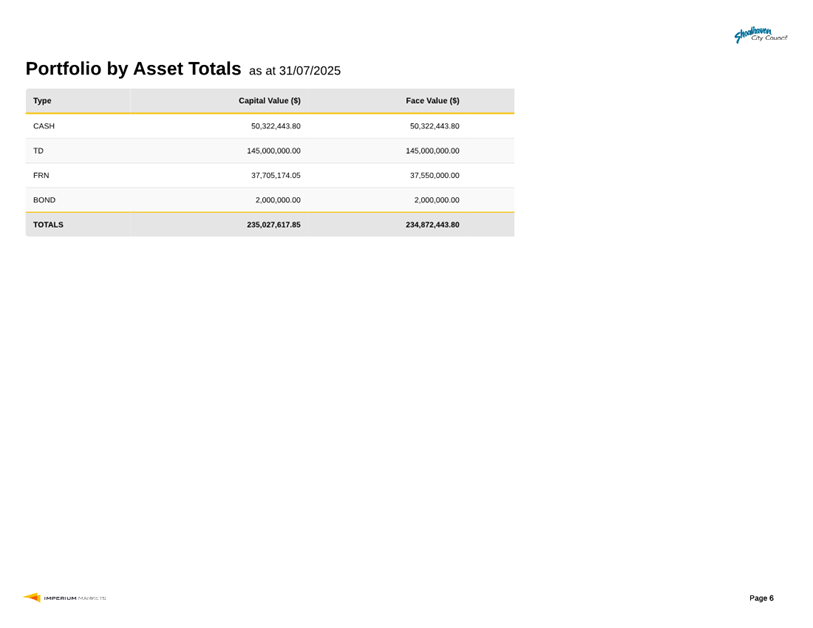
Task: Click the CASH row label
Action: pos(44,126)
